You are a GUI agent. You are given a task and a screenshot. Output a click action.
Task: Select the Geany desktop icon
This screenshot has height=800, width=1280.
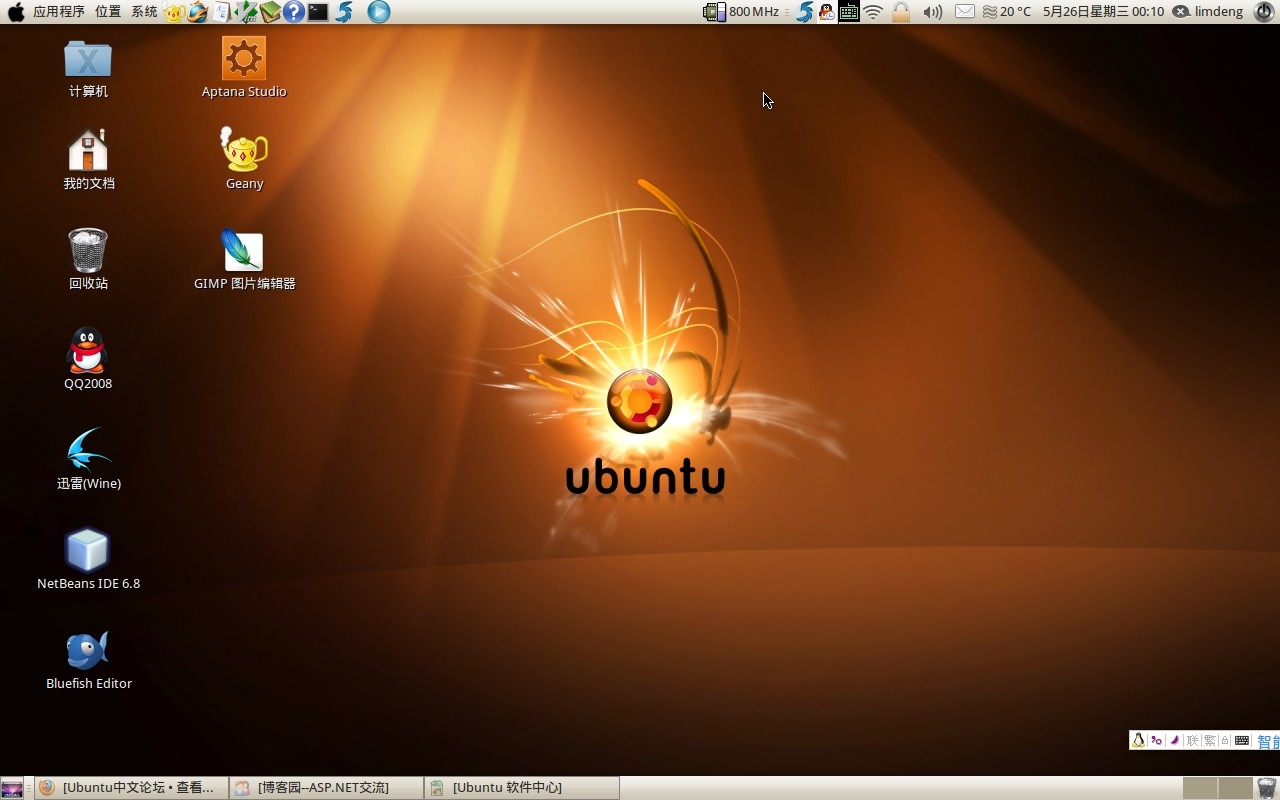coord(244,158)
